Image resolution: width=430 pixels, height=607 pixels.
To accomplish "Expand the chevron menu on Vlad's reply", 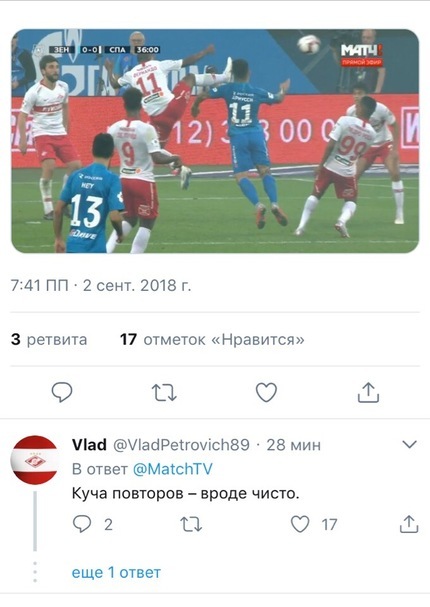I will [x=409, y=444].
